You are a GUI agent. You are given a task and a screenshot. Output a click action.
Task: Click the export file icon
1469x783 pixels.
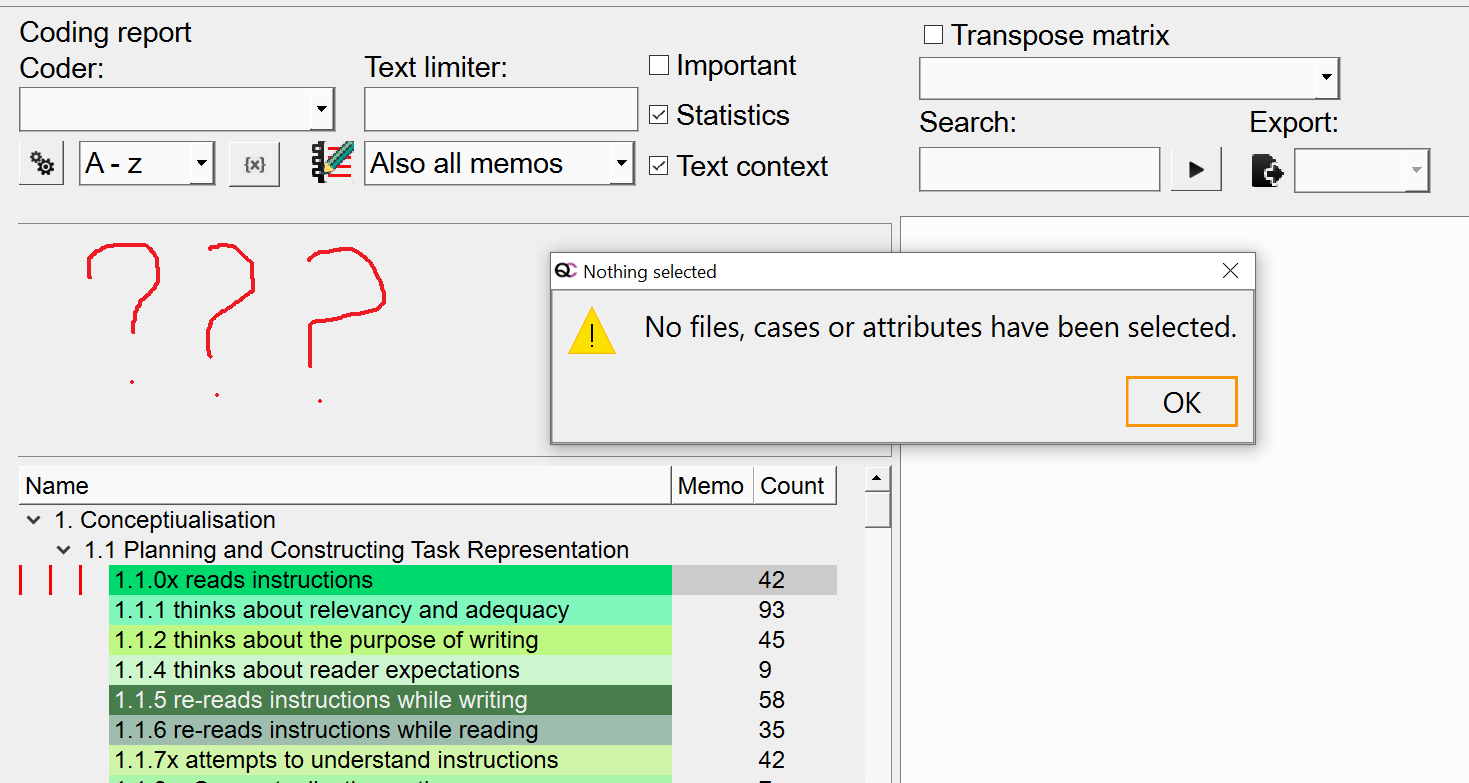[1267, 170]
